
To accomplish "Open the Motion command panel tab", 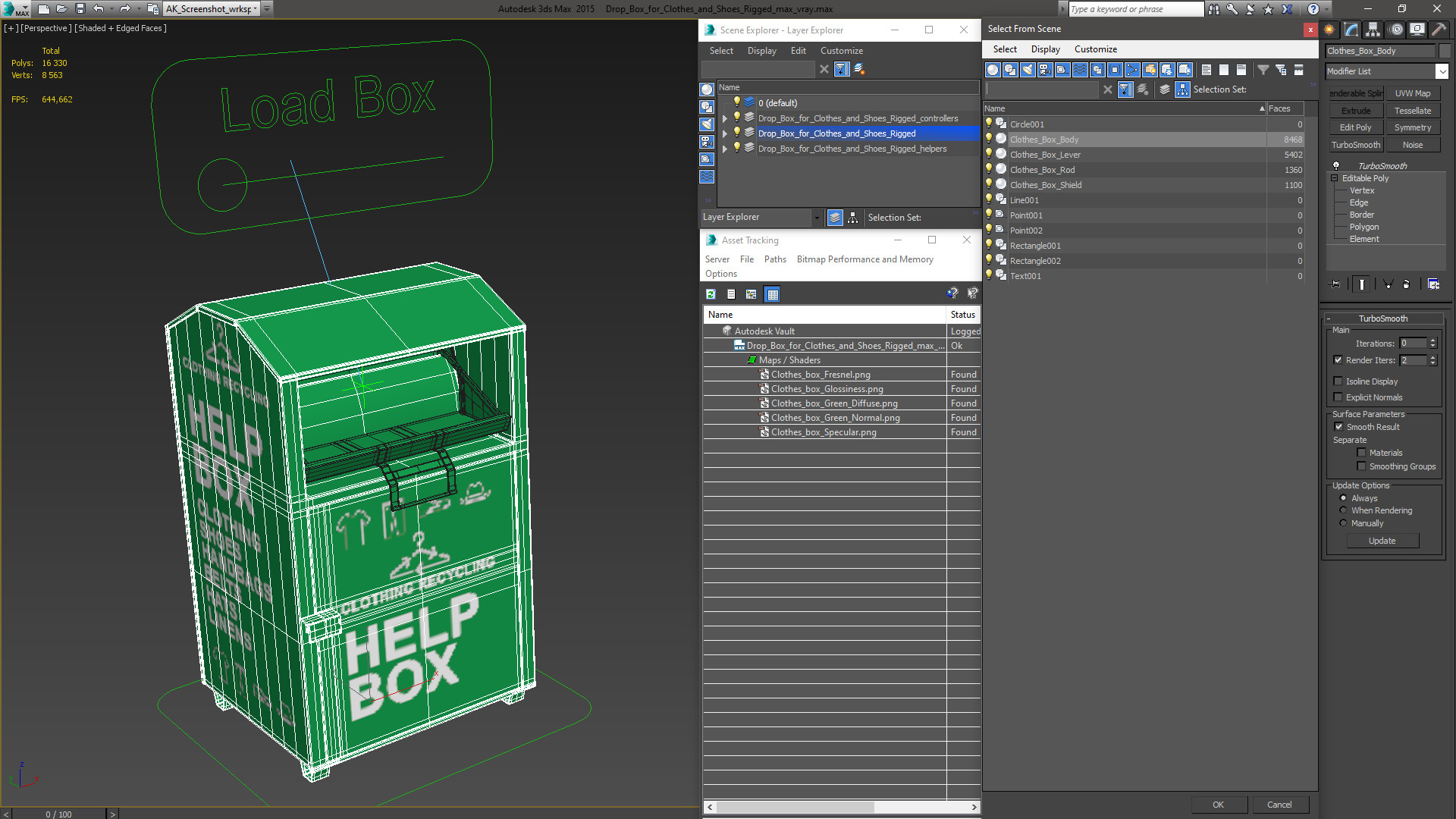I will coord(1395,30).
